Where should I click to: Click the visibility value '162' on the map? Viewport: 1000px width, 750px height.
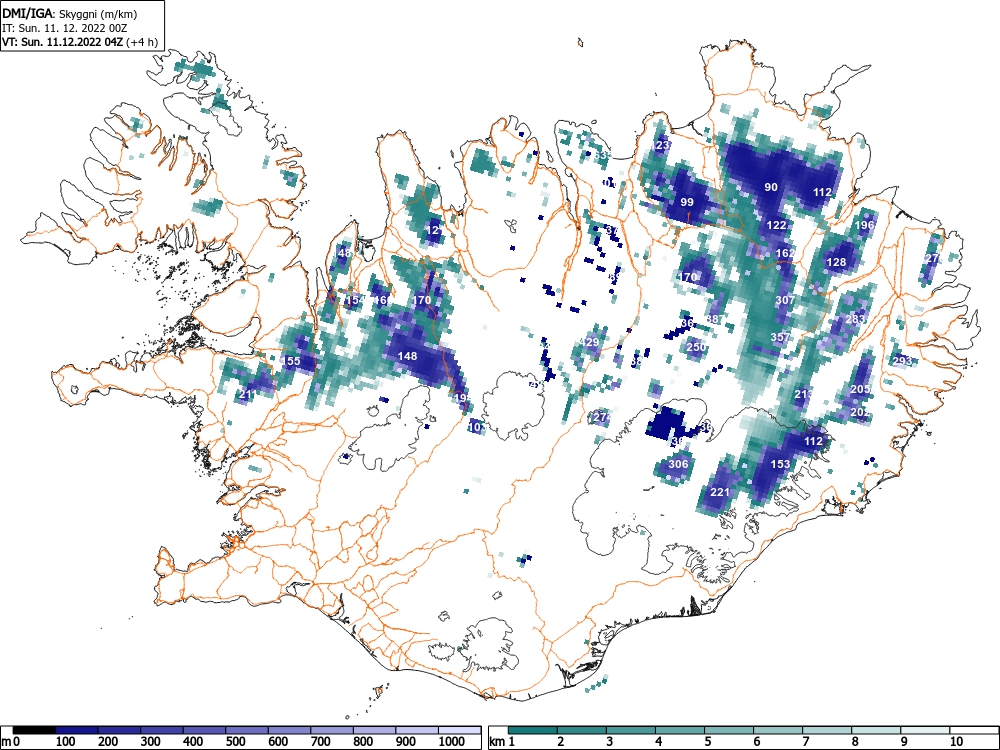click(x=785, y=253)
